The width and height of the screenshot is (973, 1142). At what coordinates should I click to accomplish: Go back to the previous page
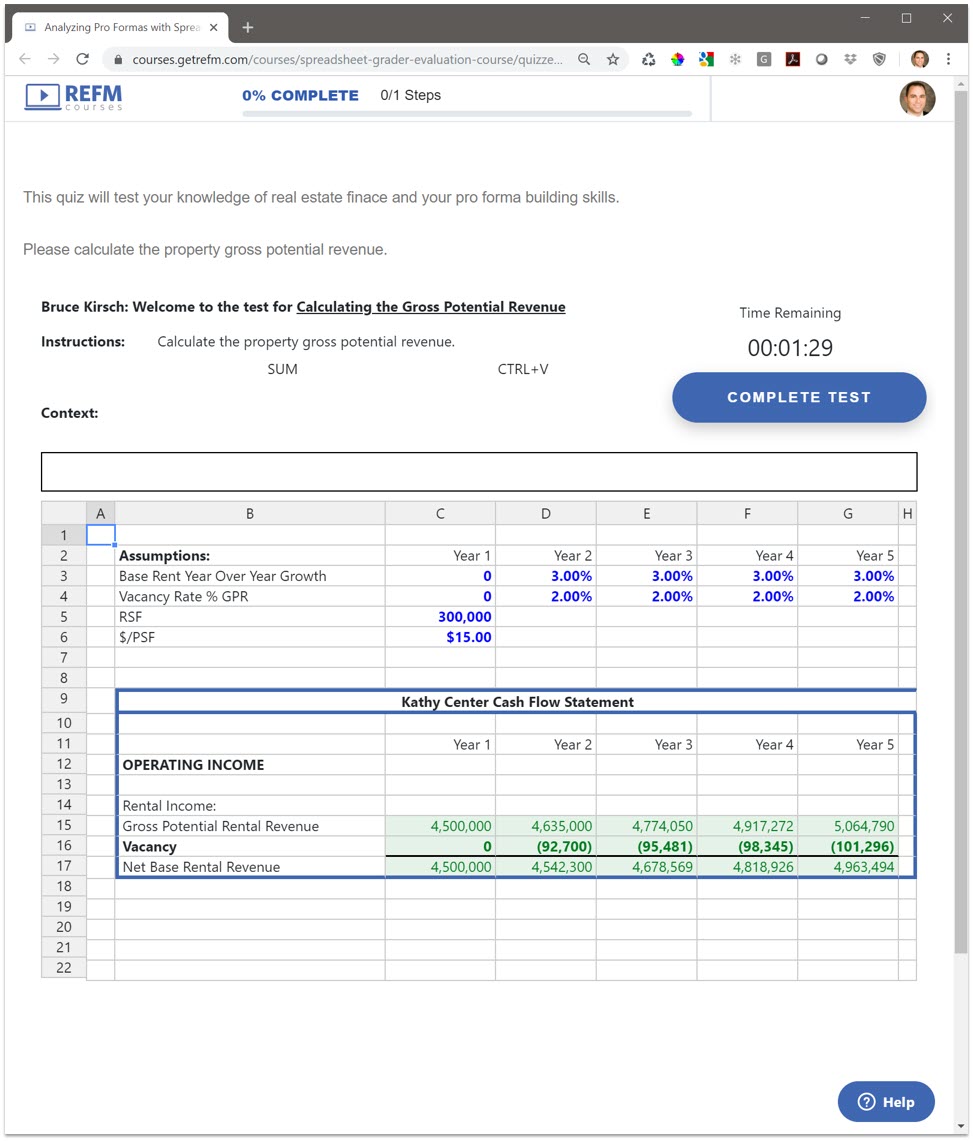pyautogui.click(x=25, y=59)
